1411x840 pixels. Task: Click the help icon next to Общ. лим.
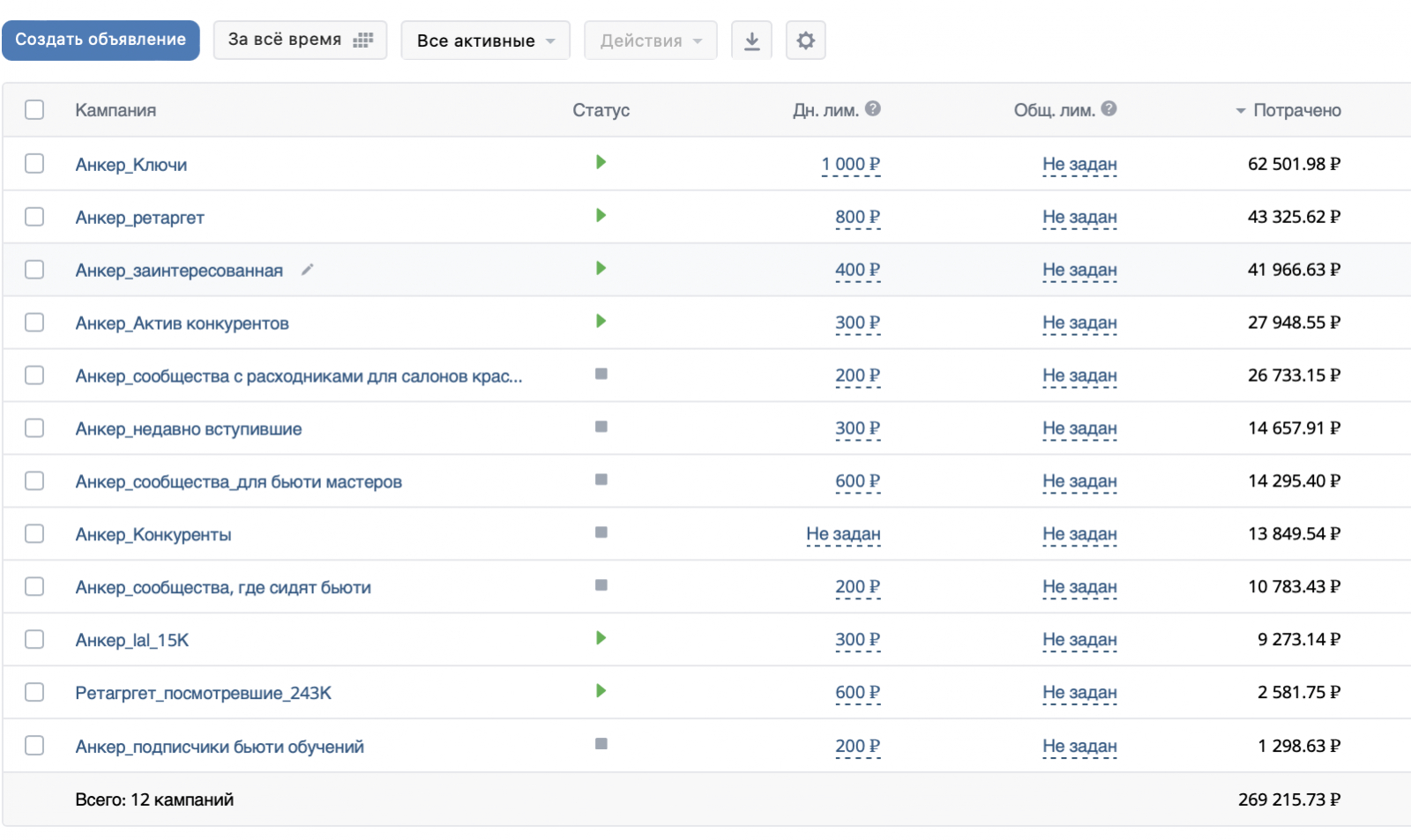pos(1109,108)
